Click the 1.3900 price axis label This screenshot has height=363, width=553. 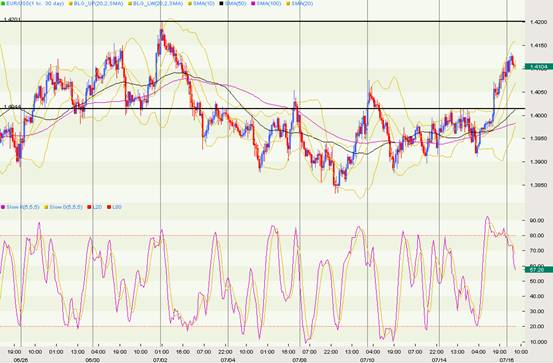538,162
